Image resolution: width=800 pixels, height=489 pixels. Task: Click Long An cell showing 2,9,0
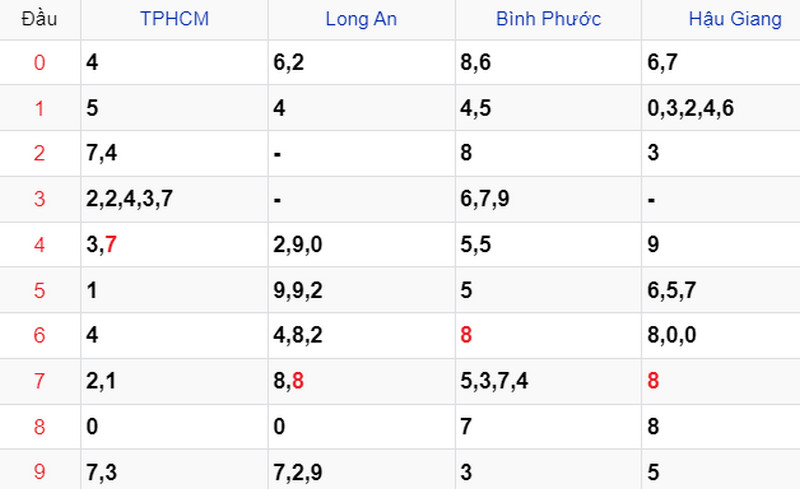pos(361,244)
